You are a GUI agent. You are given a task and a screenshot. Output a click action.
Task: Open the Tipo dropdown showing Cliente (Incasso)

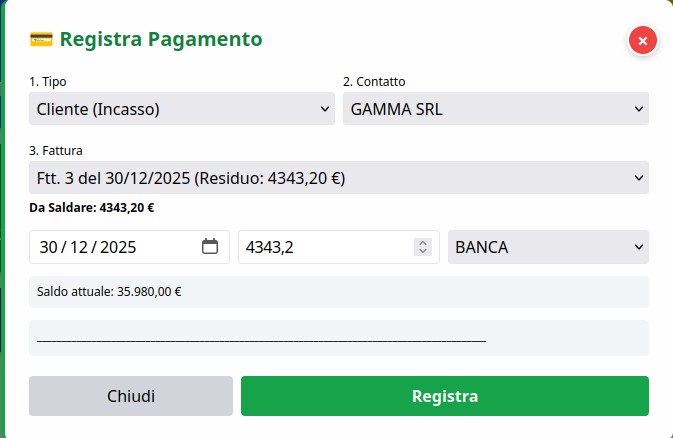pyautogui.click(x=182, y=109)
